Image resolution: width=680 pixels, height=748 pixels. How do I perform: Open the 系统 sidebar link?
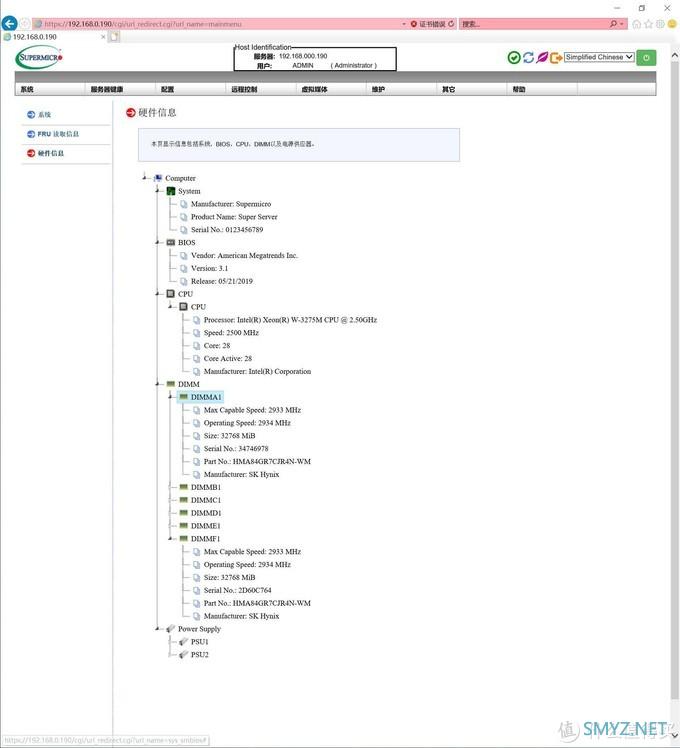[x=44, y=114]
